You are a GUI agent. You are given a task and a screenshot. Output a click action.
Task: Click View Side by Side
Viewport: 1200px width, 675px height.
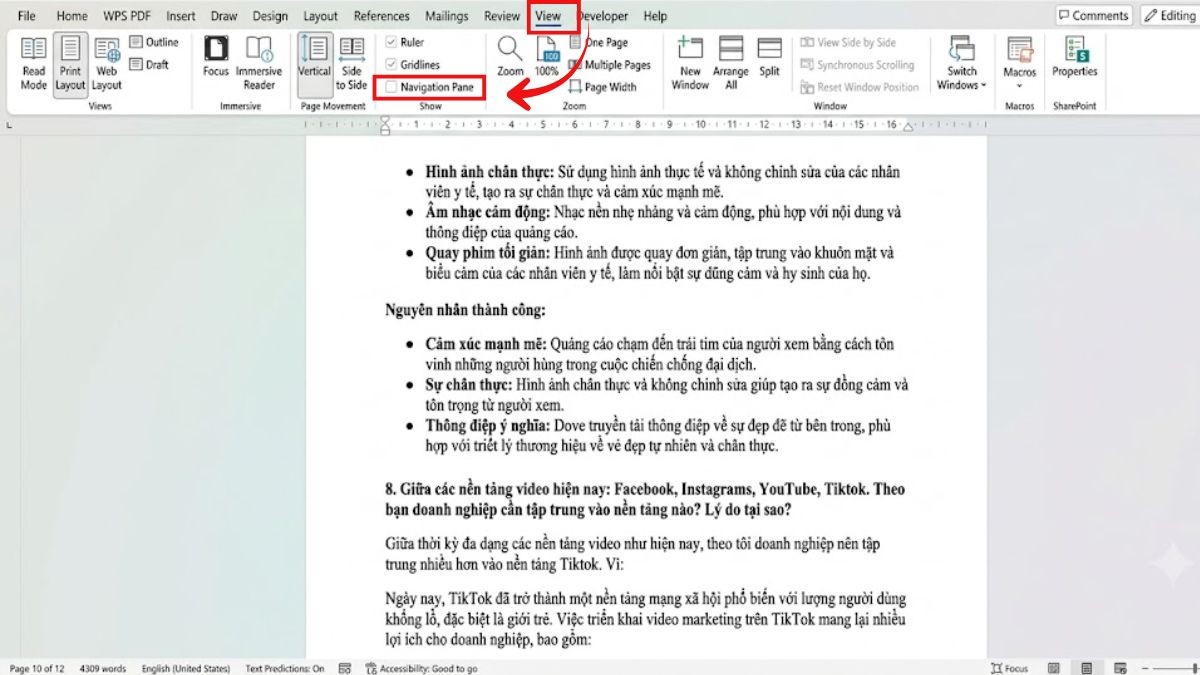[x=848, y=43]
